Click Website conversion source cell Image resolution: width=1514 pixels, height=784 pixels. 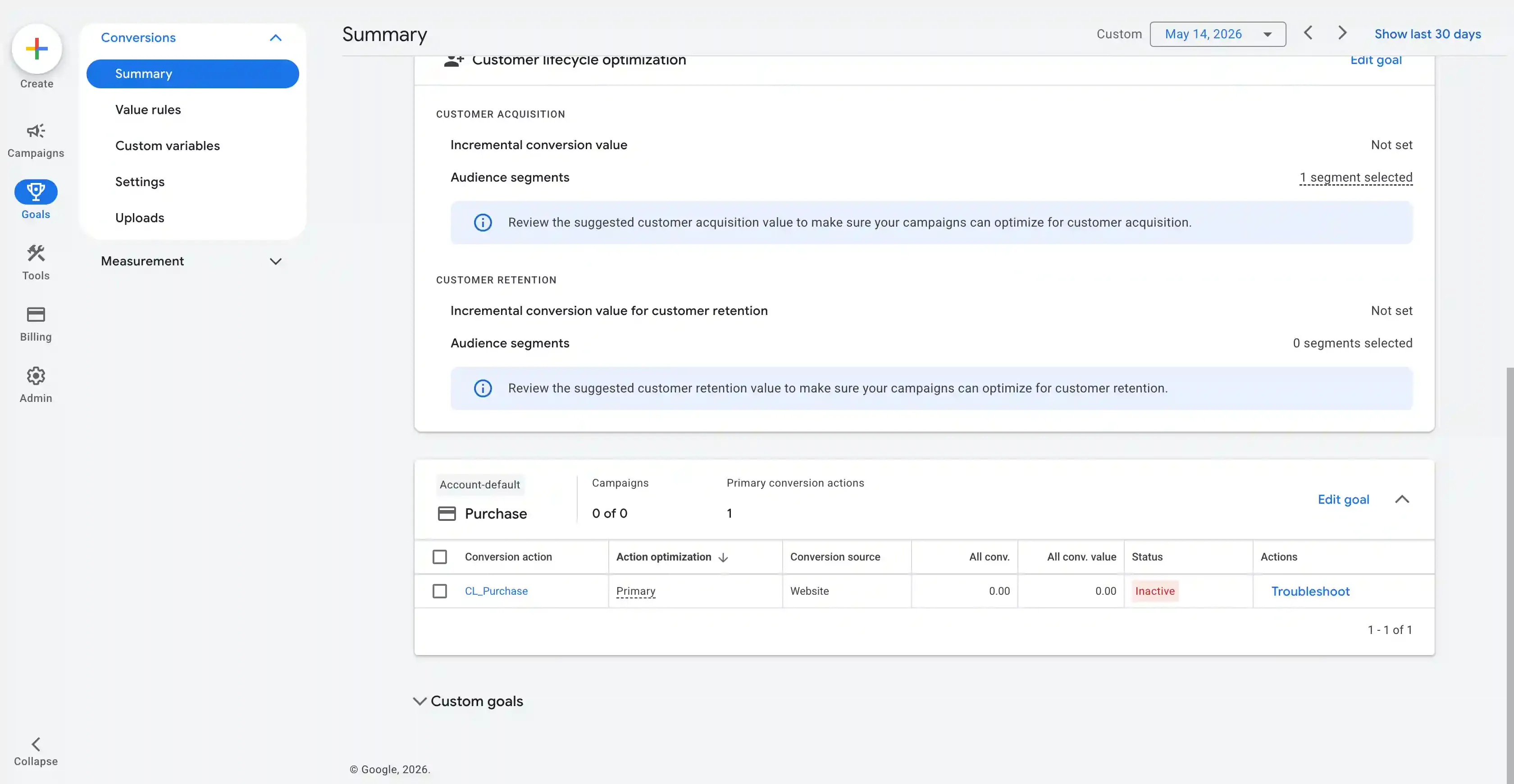tap(809, 591)
